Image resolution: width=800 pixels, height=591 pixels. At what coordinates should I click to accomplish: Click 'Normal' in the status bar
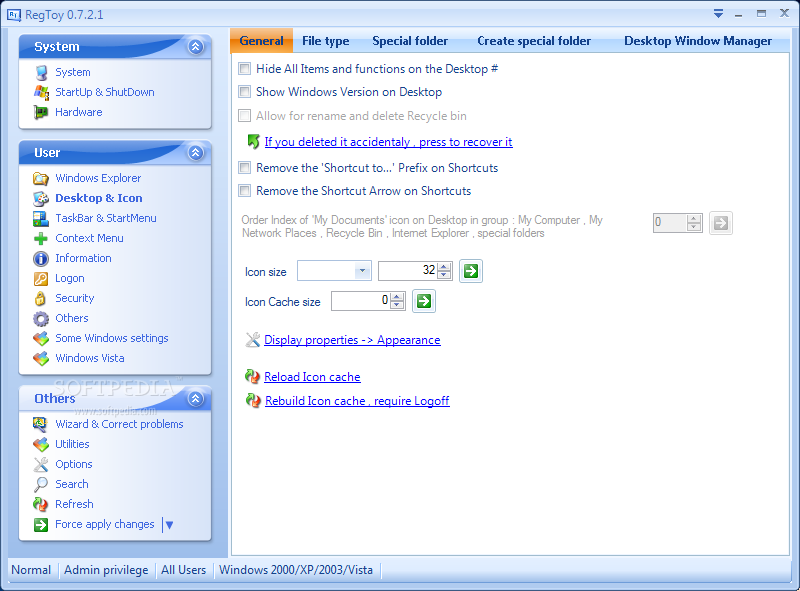[31, 570]
